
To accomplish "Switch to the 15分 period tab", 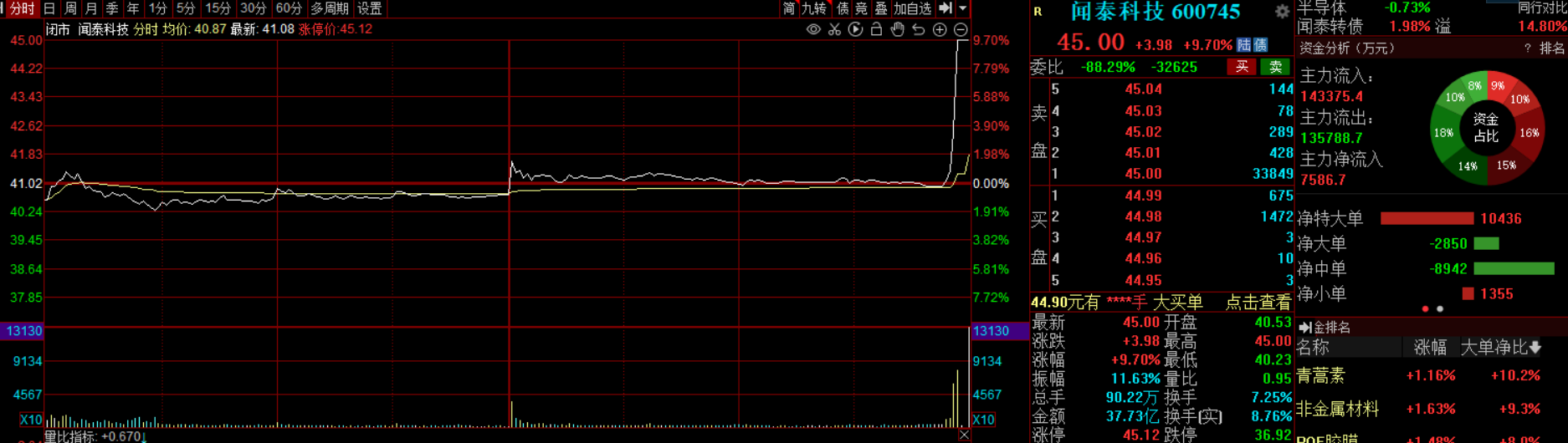I will (218, 8).
